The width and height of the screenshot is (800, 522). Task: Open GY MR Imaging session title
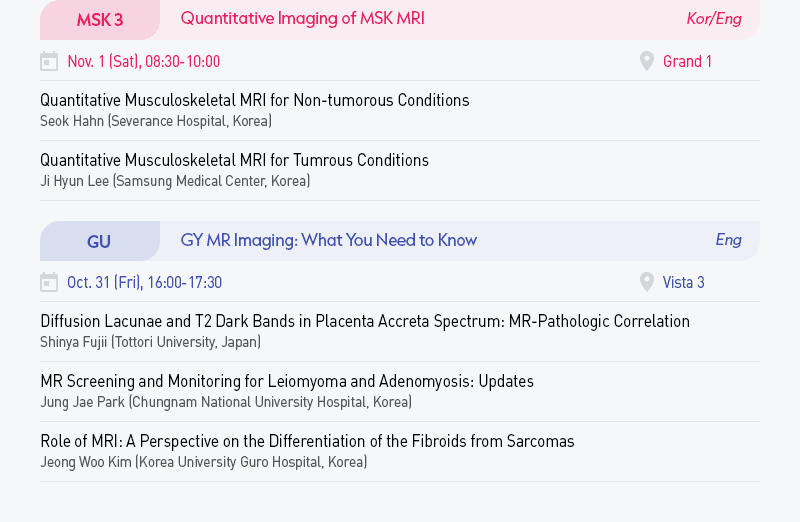pyautogui.click(x=328, y=240)
